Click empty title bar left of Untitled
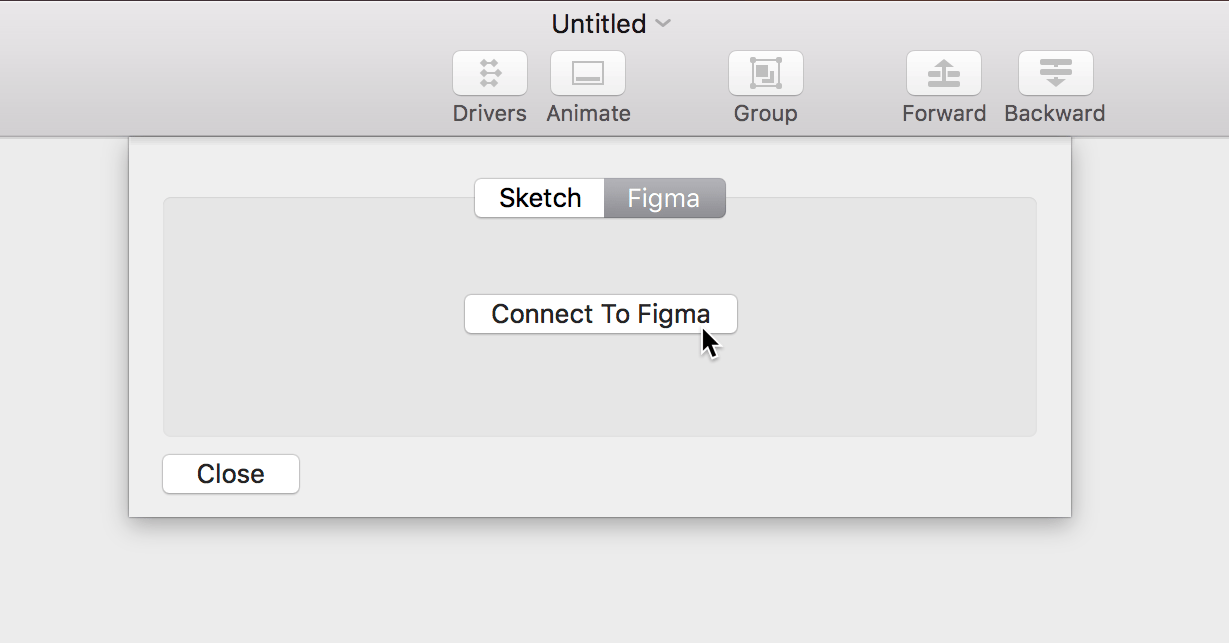Image resolution: width=1229 pixels, height=643 pixels. click(250, 25)
